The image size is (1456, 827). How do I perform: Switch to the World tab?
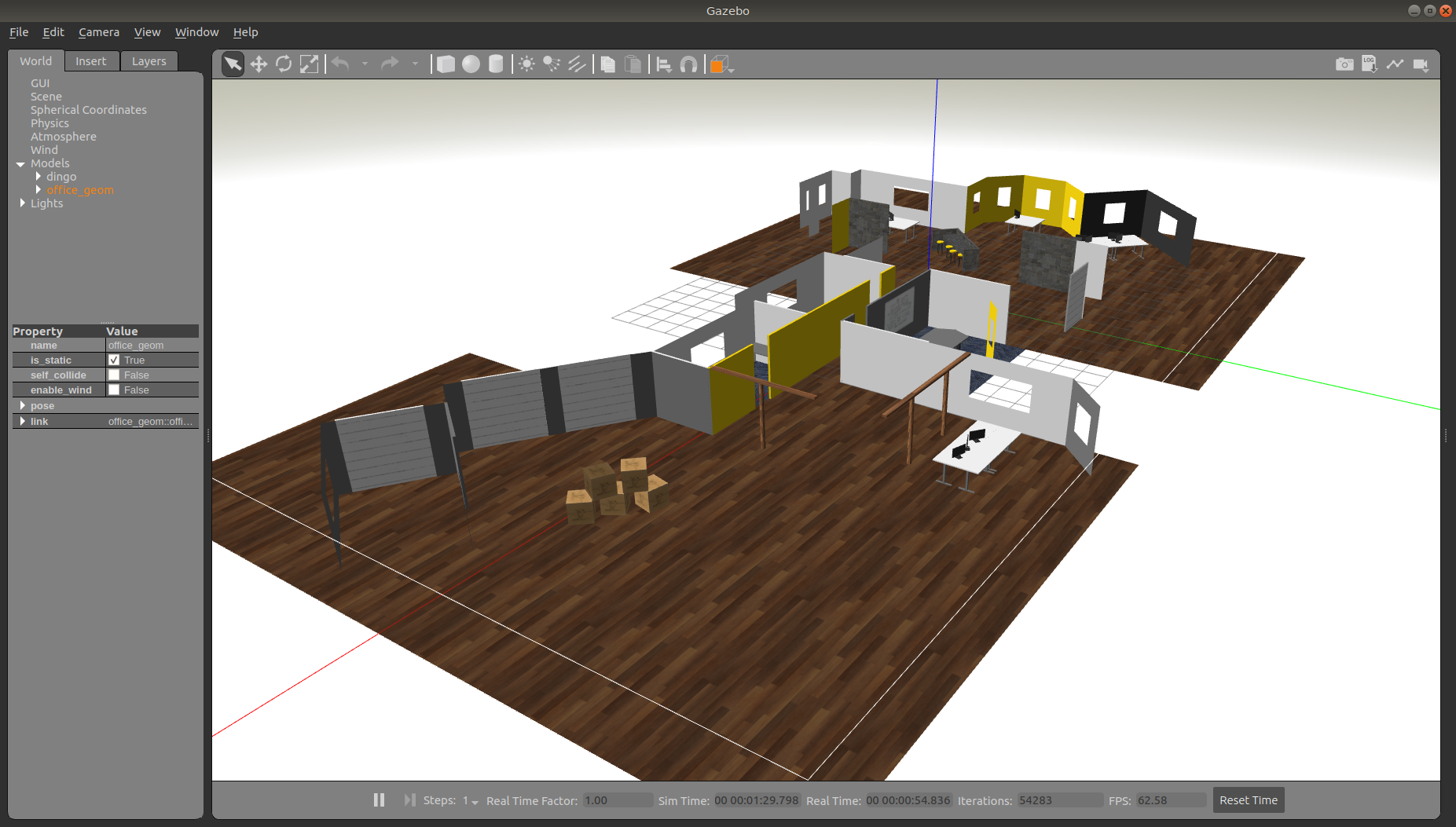click(x=36, y=61)
